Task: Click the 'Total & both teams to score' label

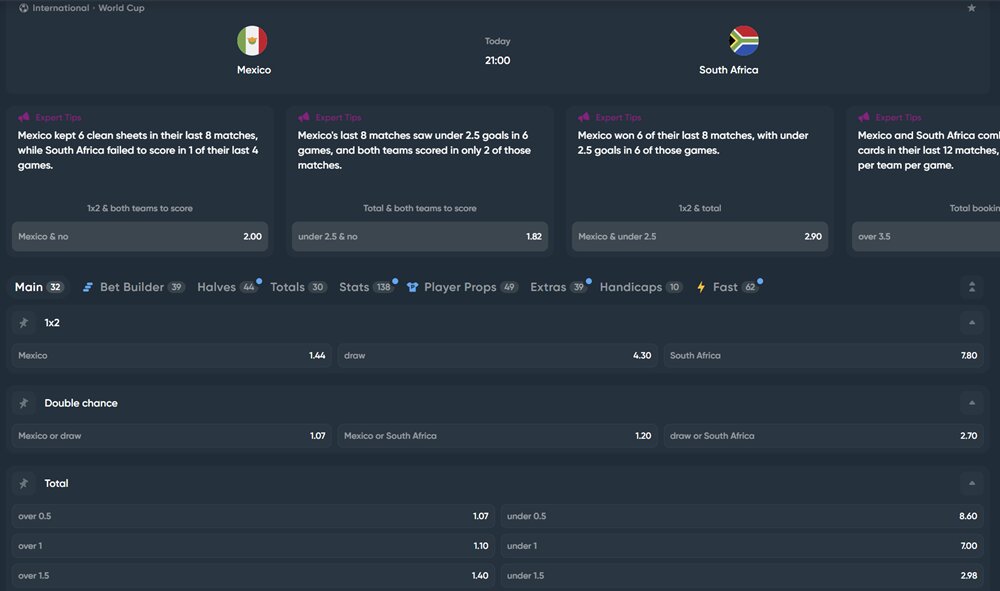Action: (420, 208)
